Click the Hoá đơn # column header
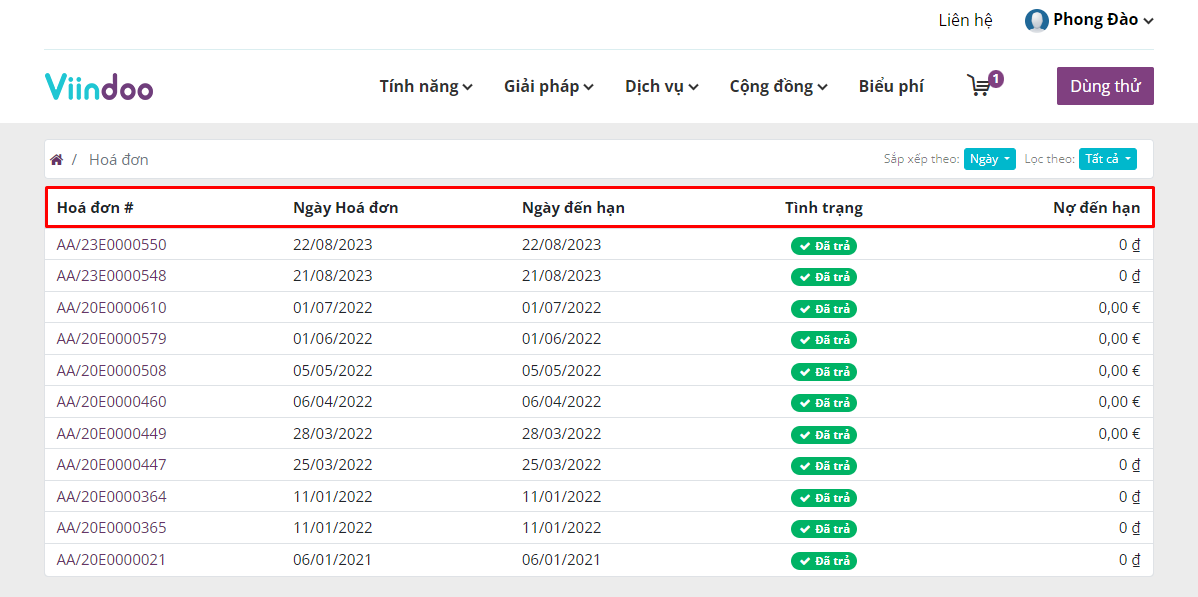Image resolution: width=1198 pixels, height=597 pixels. pyautogui.click(x=96, y=207)
